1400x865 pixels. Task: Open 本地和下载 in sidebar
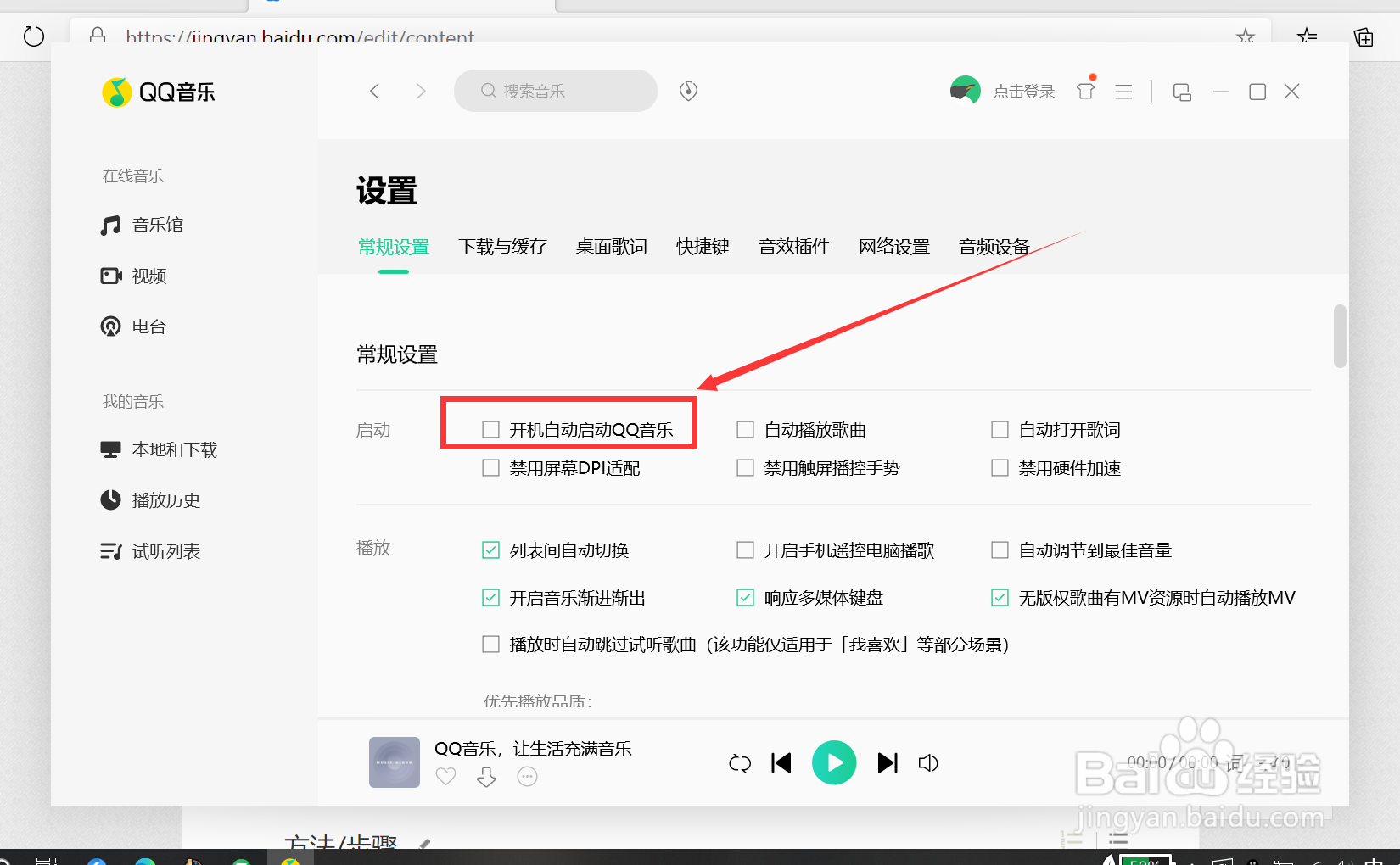[x=159, y=449]
